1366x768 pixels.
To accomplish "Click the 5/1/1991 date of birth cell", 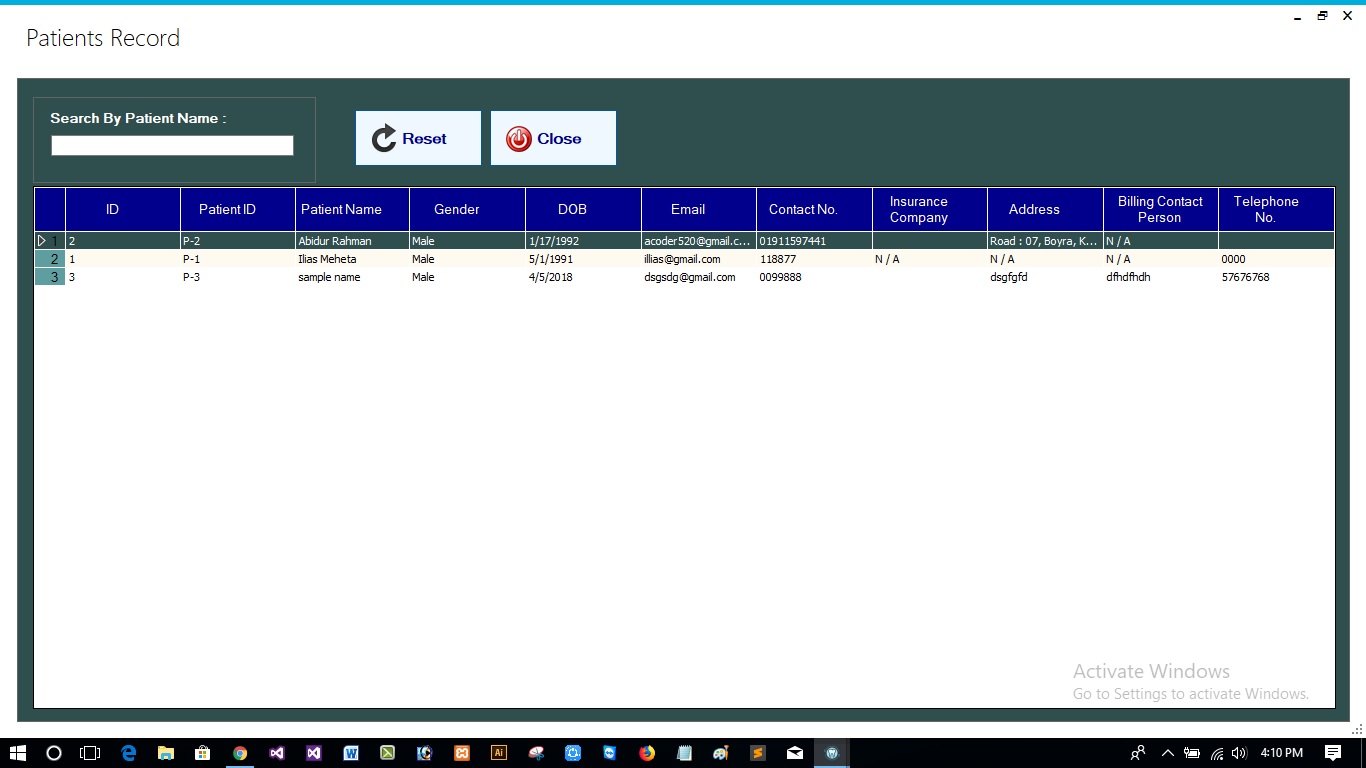I will pyautogui.click(x=583, y=259).
